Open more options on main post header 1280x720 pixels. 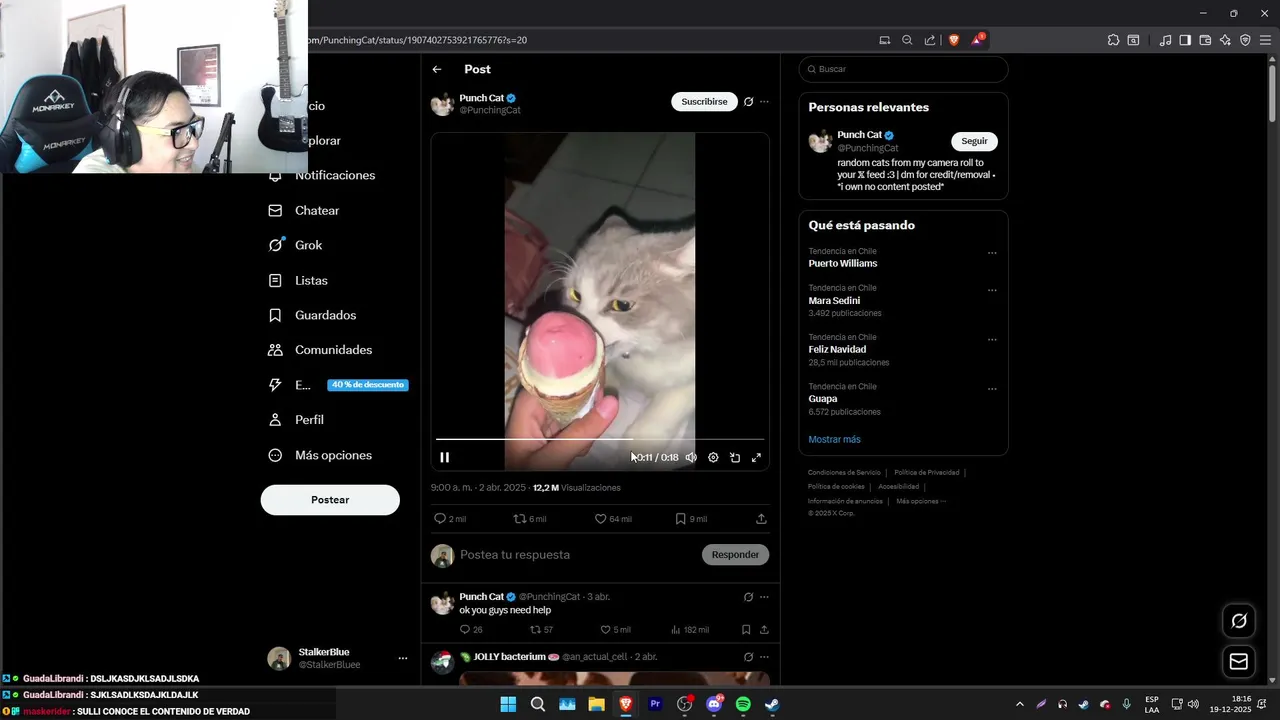point(764,101)
